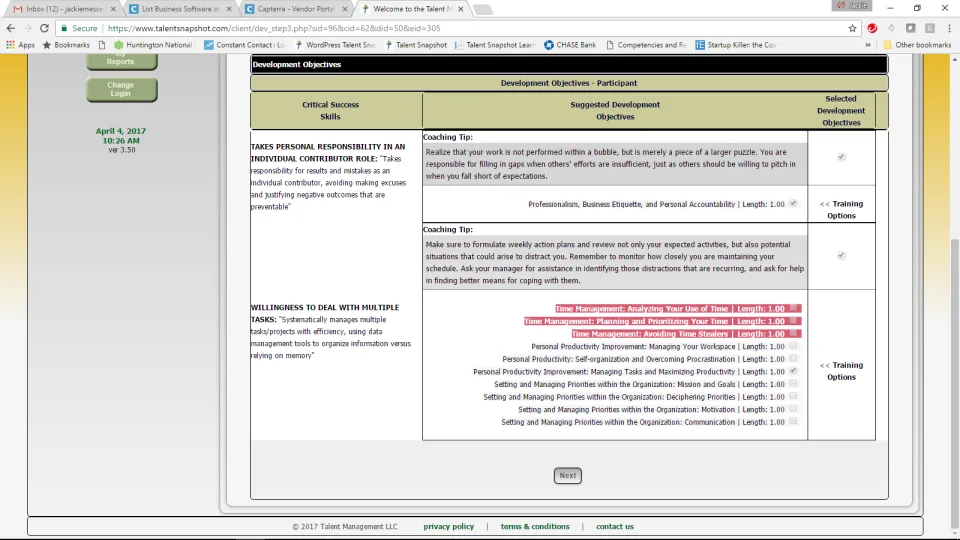Open the Apps grid shortcut
This screenshot has width=960, height=540.
pos(20,45)
